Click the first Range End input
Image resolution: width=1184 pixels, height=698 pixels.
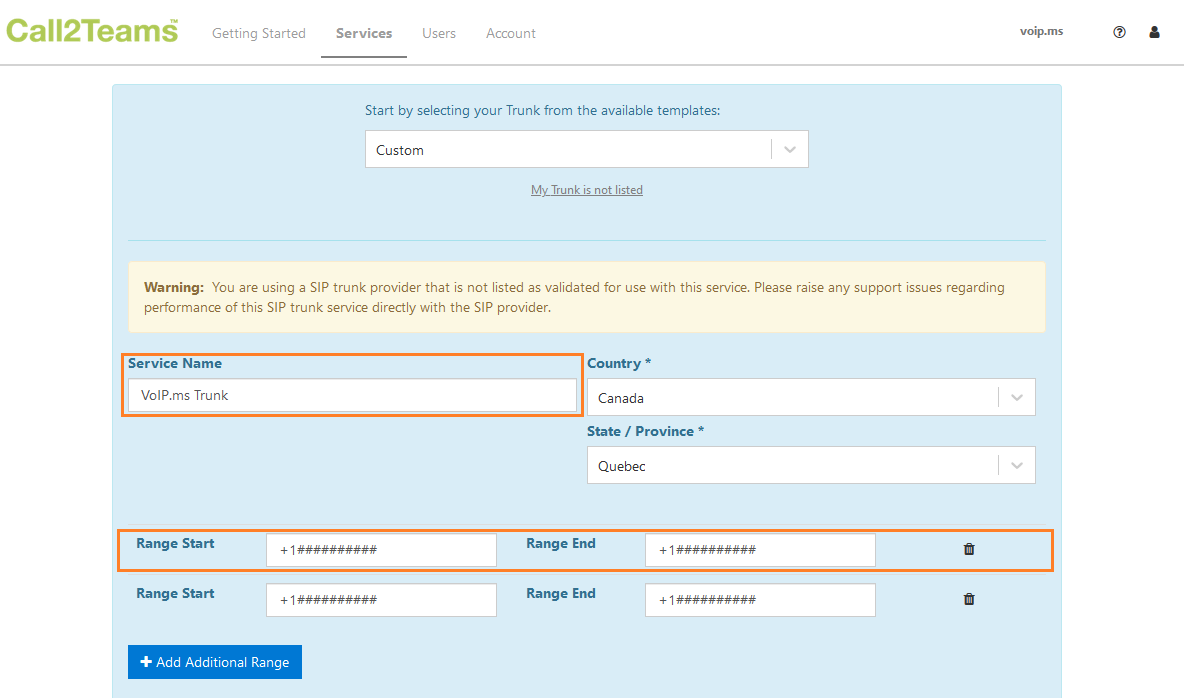[760, 550]
